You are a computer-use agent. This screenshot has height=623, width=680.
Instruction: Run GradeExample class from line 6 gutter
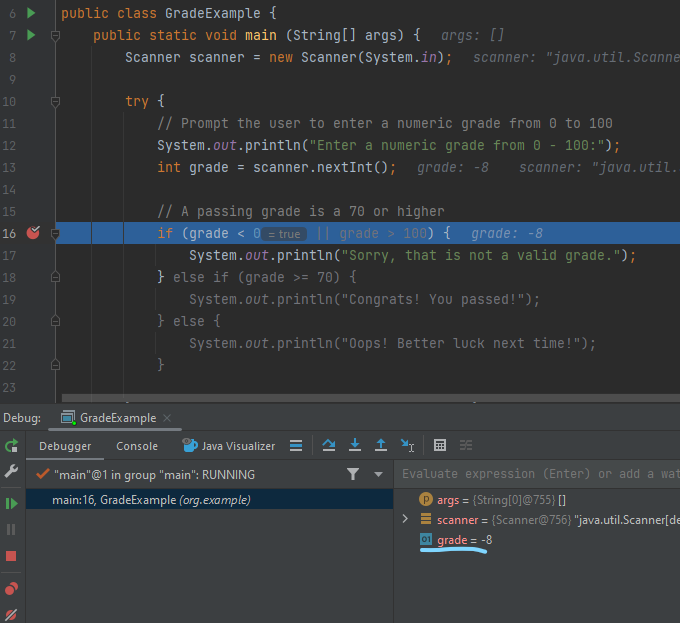pos(31,13)
